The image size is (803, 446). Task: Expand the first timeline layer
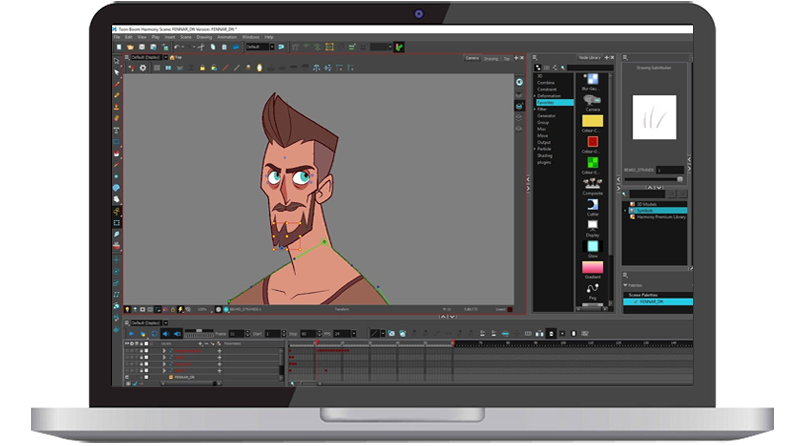(x=164, y=351)
